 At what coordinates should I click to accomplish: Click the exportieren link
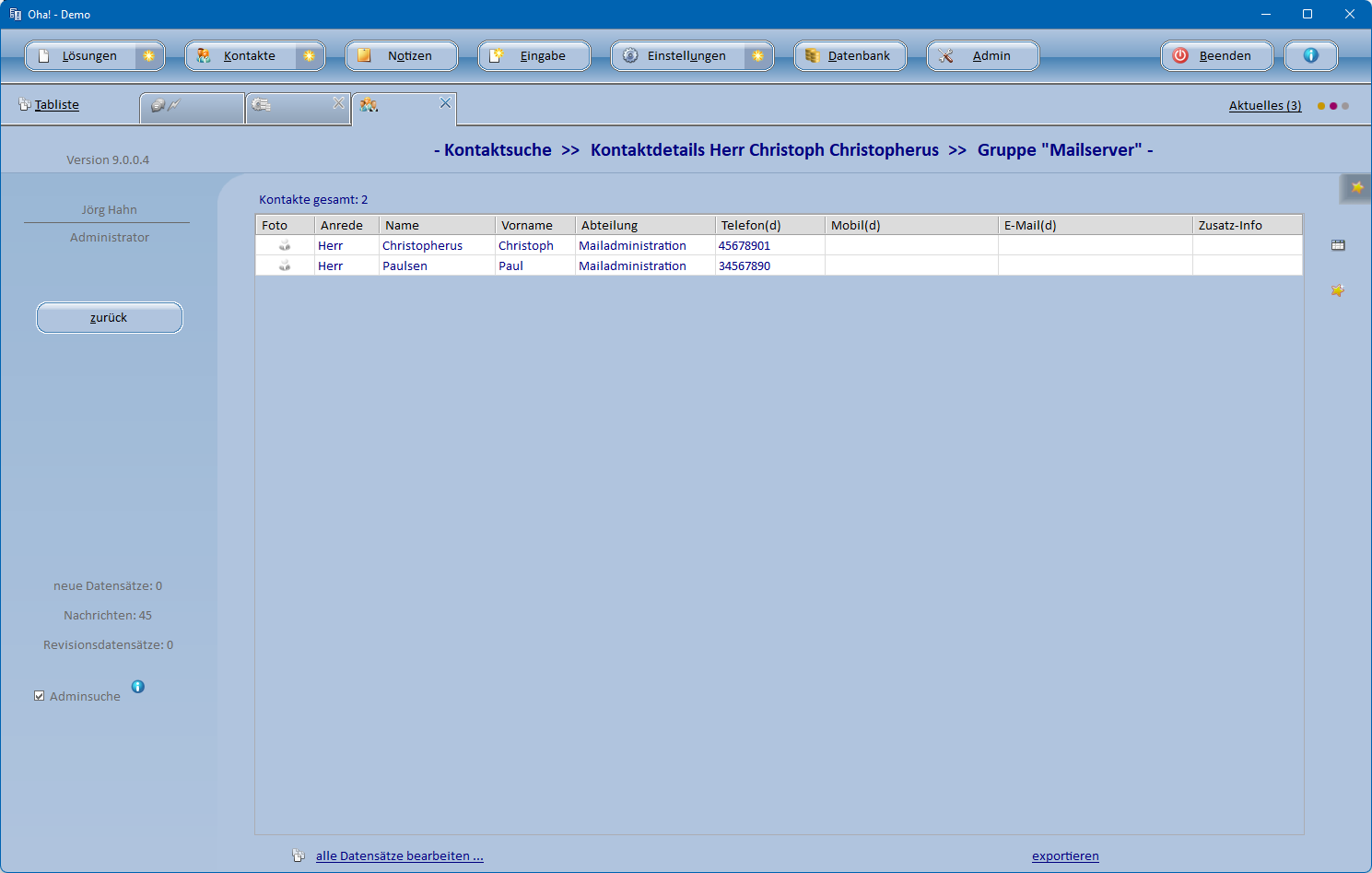tap(1065, 855)
